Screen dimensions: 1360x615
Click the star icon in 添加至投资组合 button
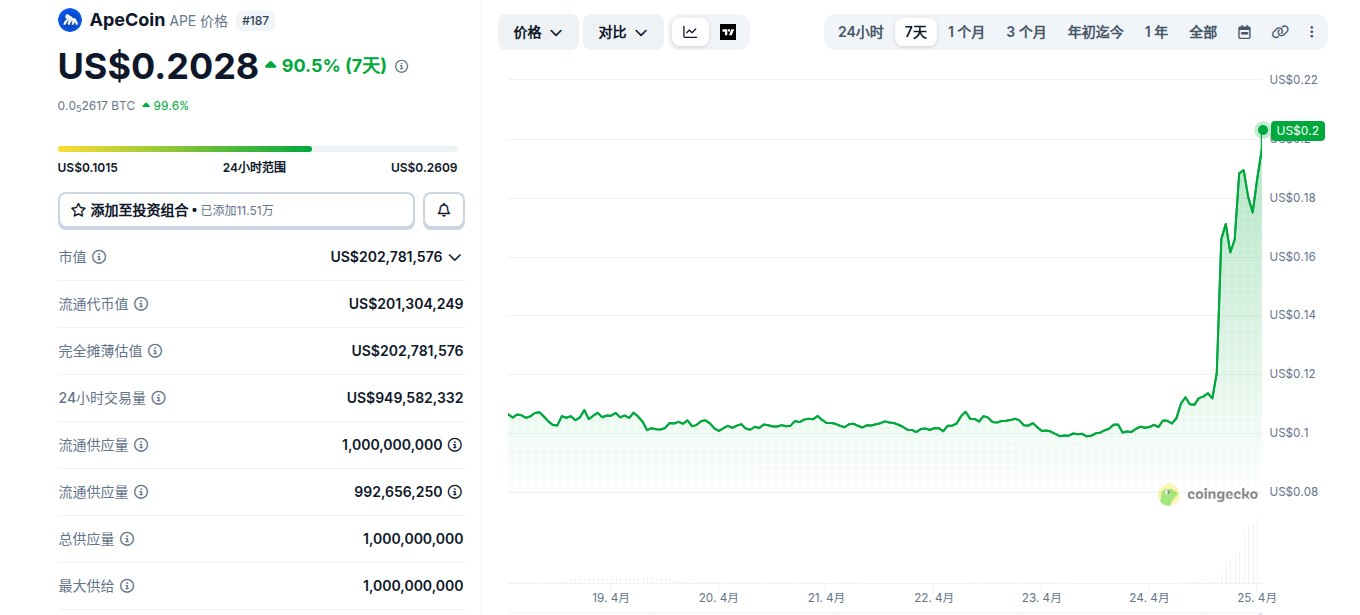pos(78,210)
